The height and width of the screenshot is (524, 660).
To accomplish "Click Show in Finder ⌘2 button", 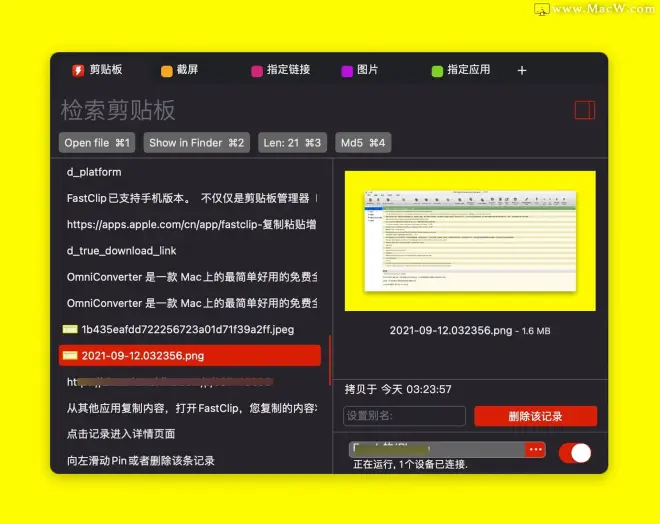I will pos(197,143).
